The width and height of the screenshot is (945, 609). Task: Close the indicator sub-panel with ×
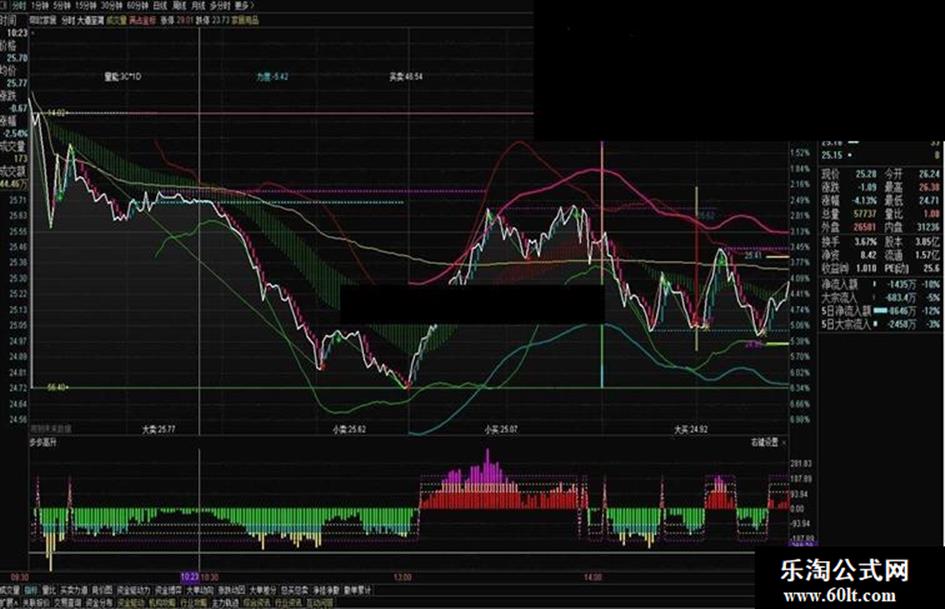(x=783, y=443)
